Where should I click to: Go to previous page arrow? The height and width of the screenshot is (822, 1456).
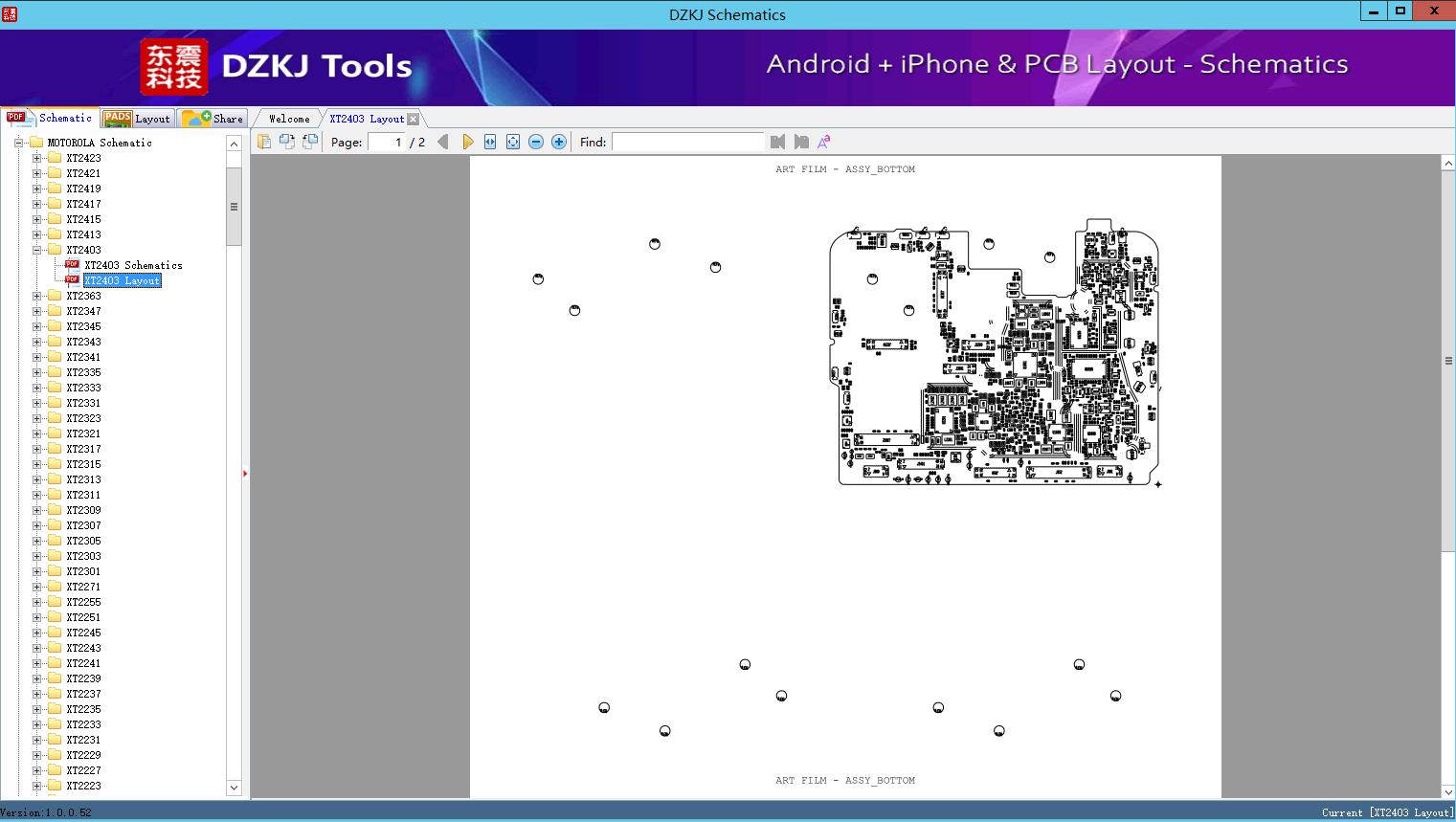point(443,142)
